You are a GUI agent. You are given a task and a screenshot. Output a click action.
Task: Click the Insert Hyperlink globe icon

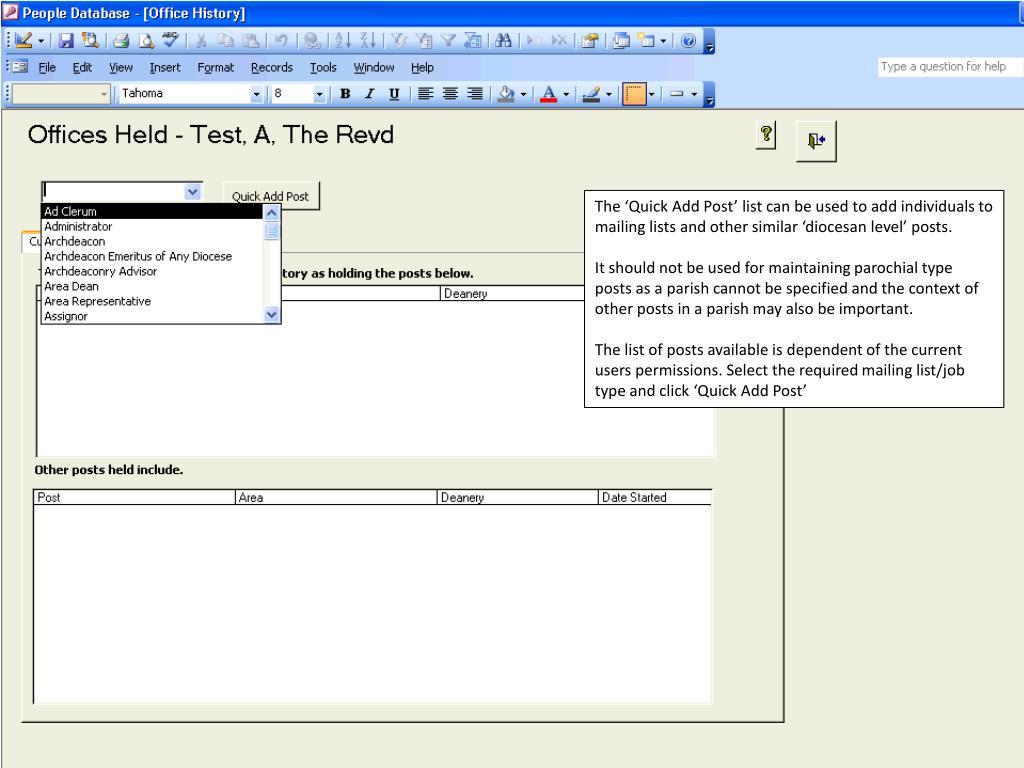312,40
